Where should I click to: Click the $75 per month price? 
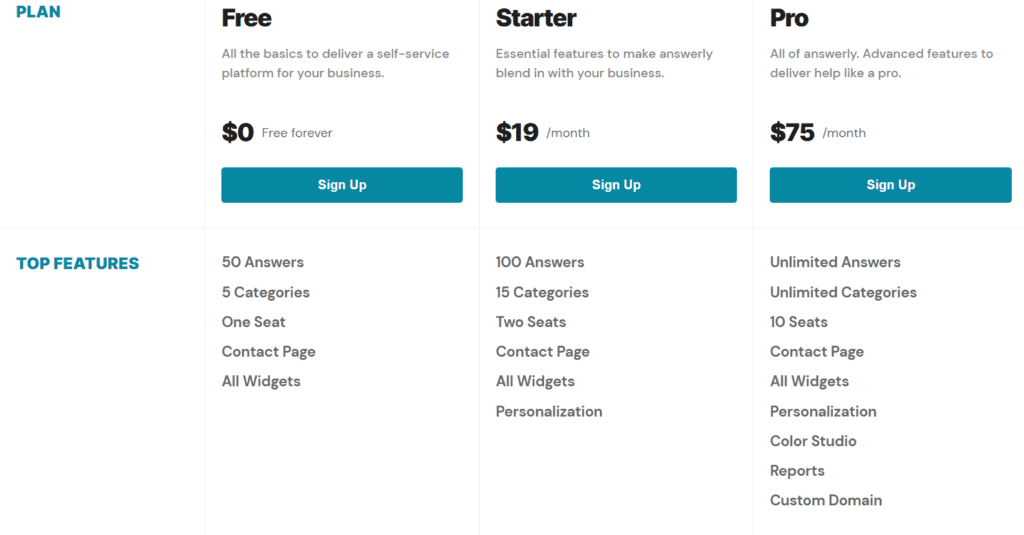click(817, 132)
